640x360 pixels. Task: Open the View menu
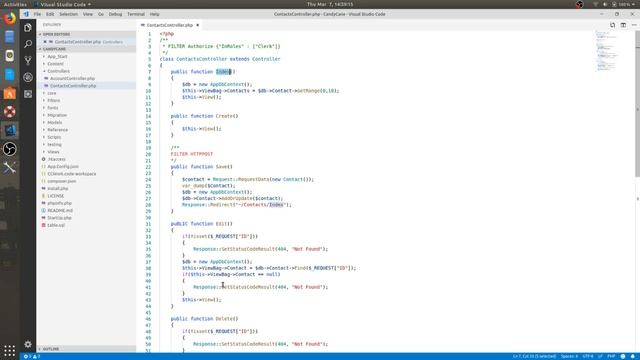tap(88, 14)
